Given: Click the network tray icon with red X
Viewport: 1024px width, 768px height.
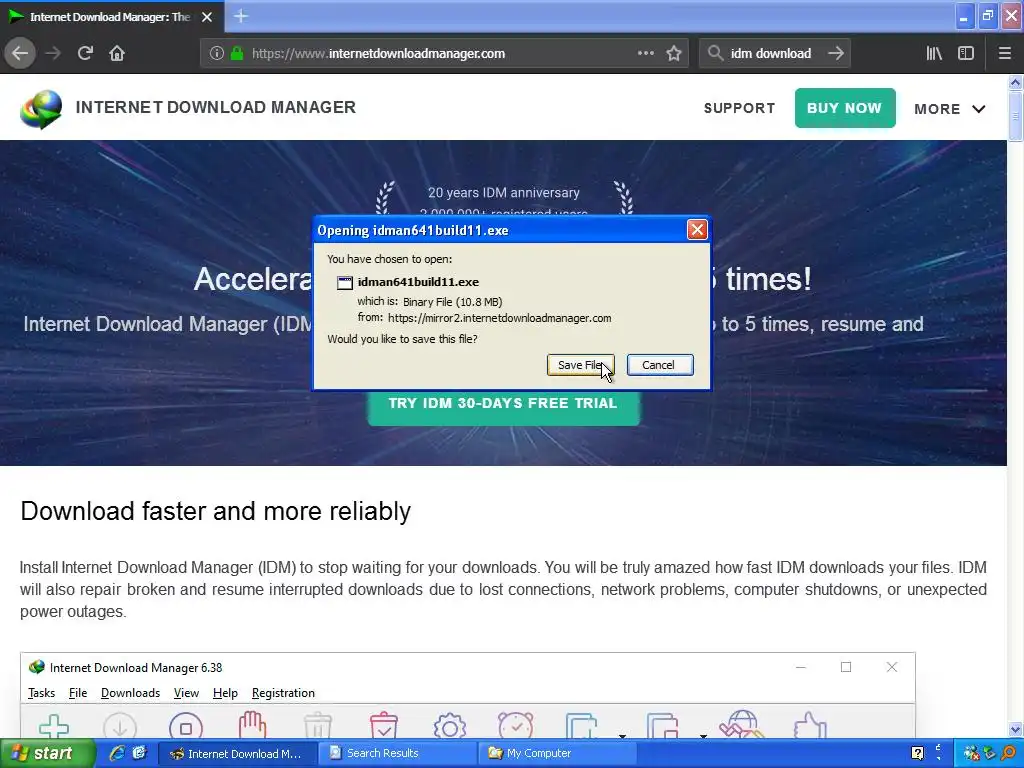Looking at the screenshot, I should coord(971,754).
